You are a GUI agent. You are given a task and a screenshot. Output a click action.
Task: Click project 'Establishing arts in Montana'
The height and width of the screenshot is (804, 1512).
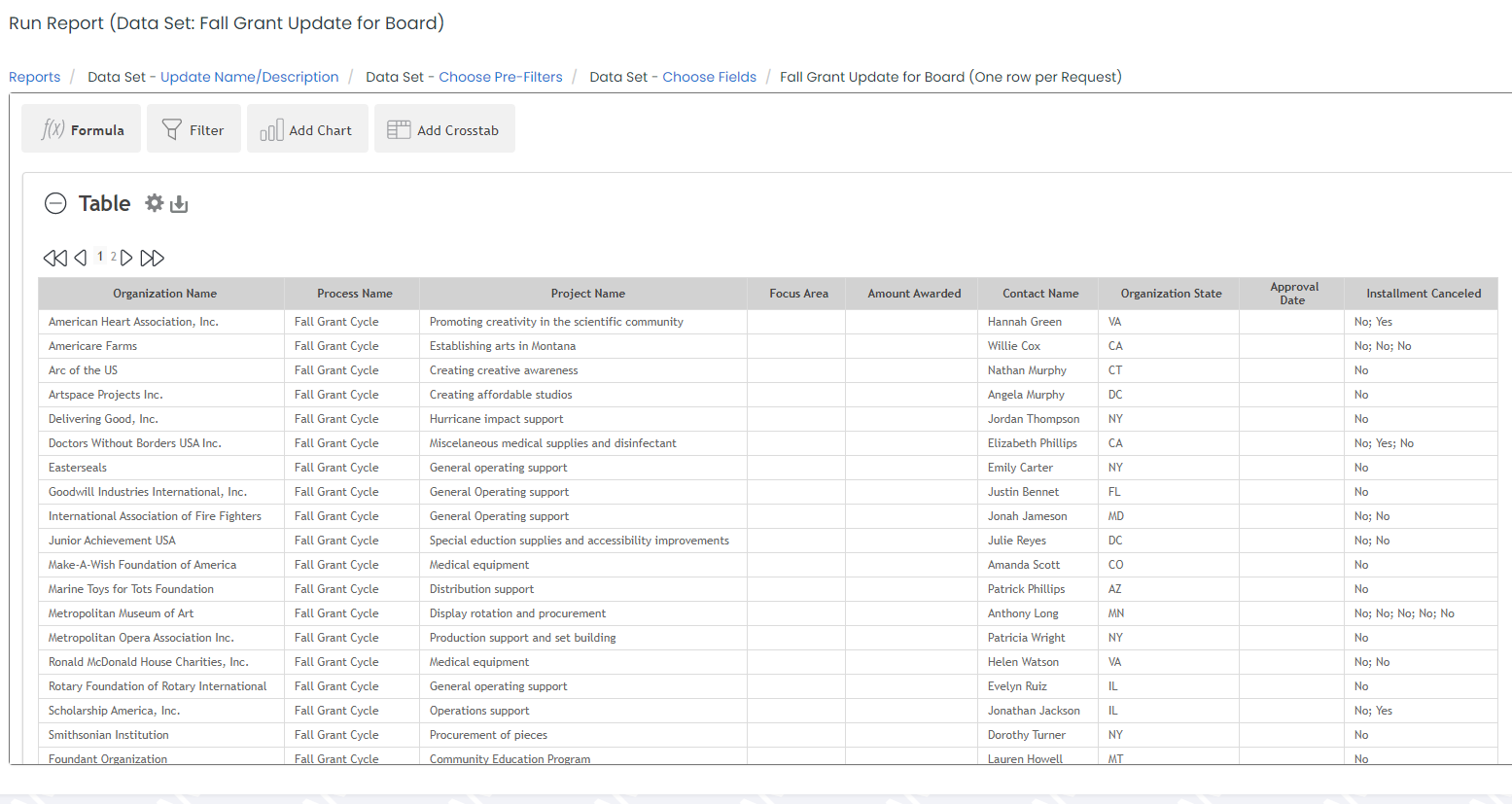point(503,346)
